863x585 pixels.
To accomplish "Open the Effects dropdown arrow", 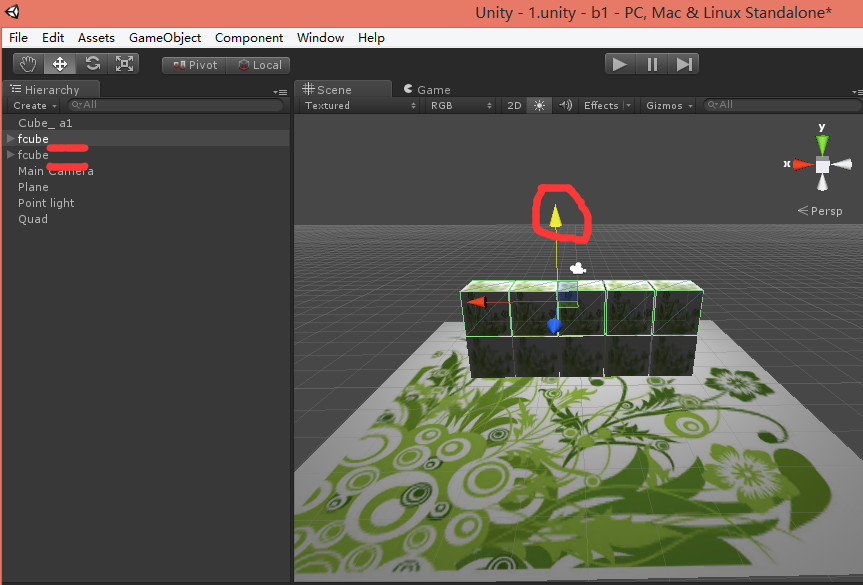I will tap(628, 105).
